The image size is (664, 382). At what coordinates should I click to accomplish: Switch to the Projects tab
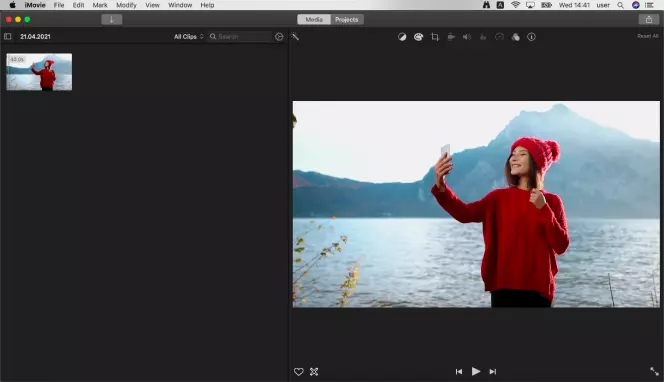click(x=346, y=19)
